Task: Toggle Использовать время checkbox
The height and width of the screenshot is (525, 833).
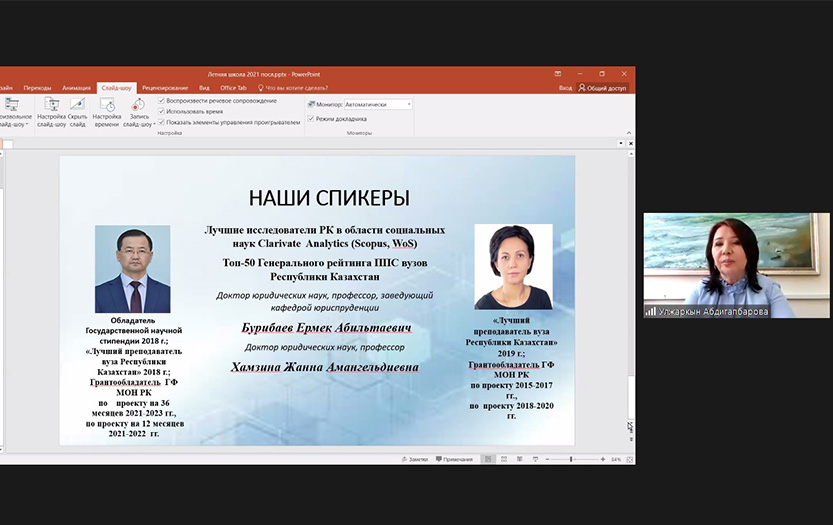Action: pos(162,112)
